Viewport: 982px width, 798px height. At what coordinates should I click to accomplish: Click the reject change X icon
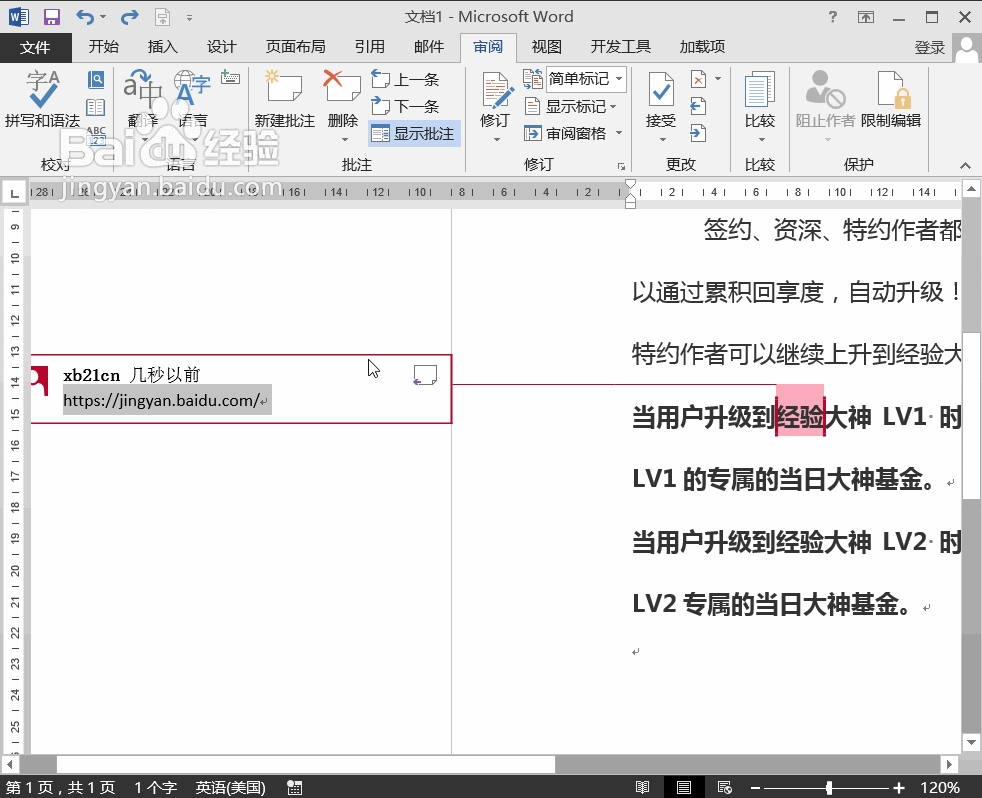(699, 79)
